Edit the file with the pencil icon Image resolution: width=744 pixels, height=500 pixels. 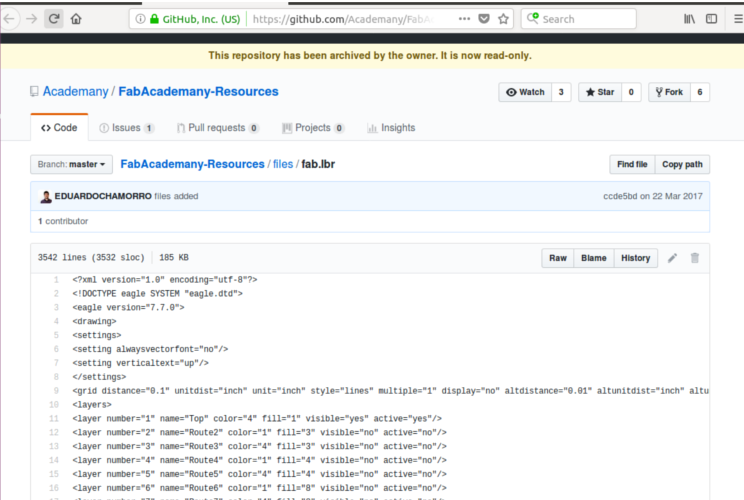point(672,258)
